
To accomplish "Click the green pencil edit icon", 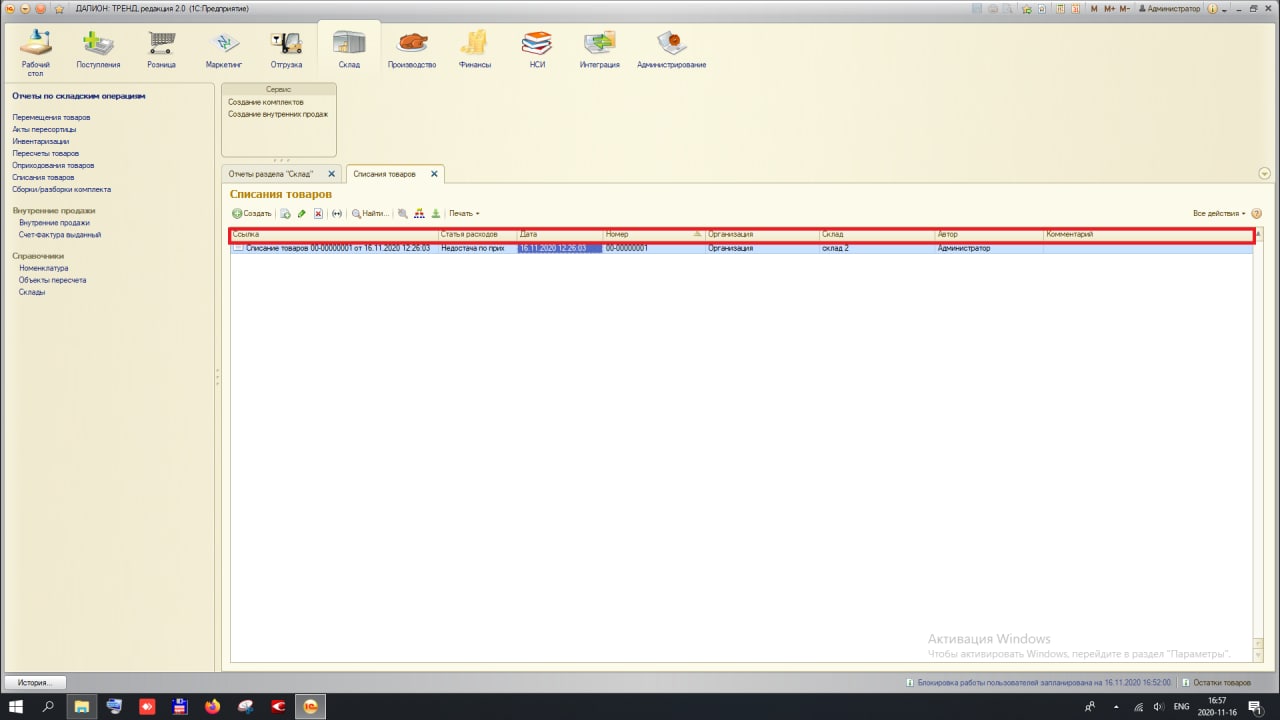I will coord(302,213).
